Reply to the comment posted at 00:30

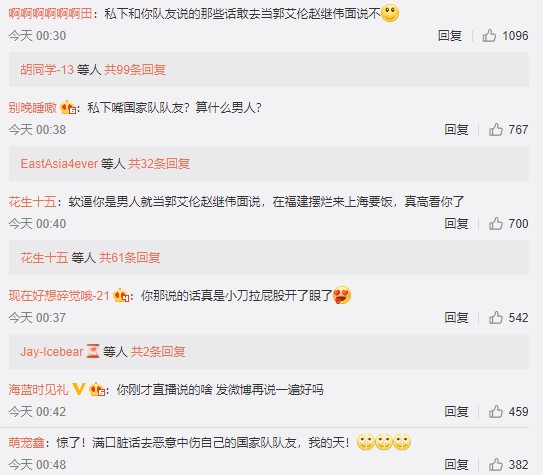pyautogui.click(x=449, y=36)
